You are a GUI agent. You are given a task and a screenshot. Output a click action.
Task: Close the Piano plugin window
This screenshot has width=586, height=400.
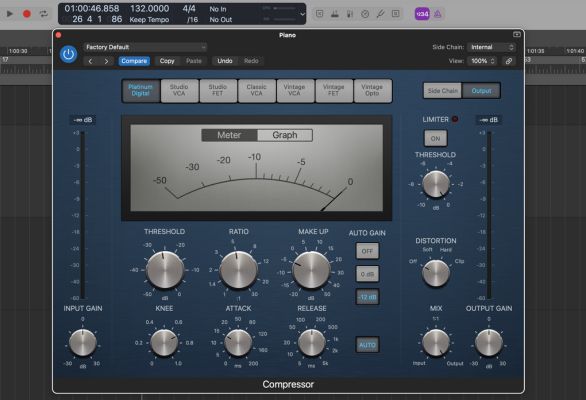58,35
